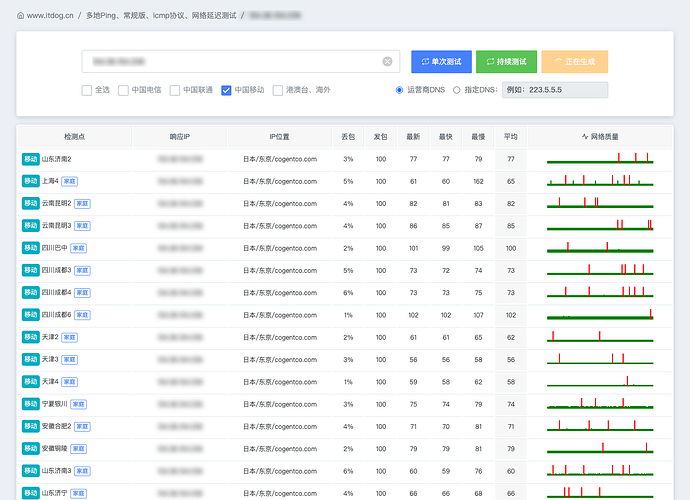Sort by 最新 column header
The height and width of the screenshot is (500, 690).
(413, 137)
